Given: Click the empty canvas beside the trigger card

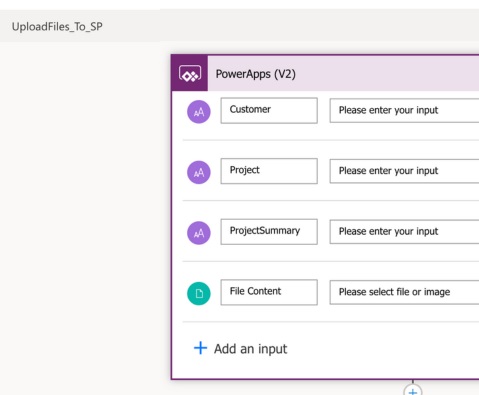Looking at the screenshot, I should click(85, 217).
